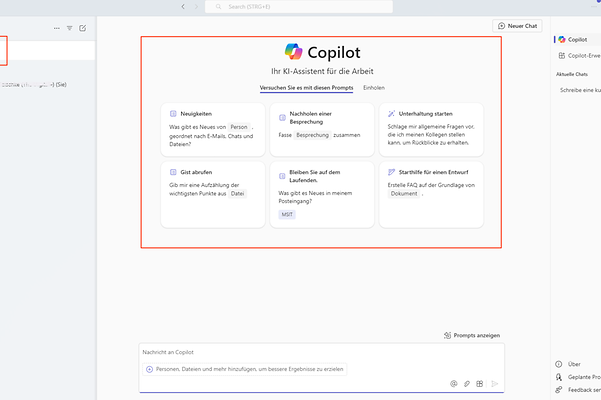Screen dimensions: 601x400
Task: Open the three-dot more options menu
Action: pyautogui.click(x=56, y=28)
